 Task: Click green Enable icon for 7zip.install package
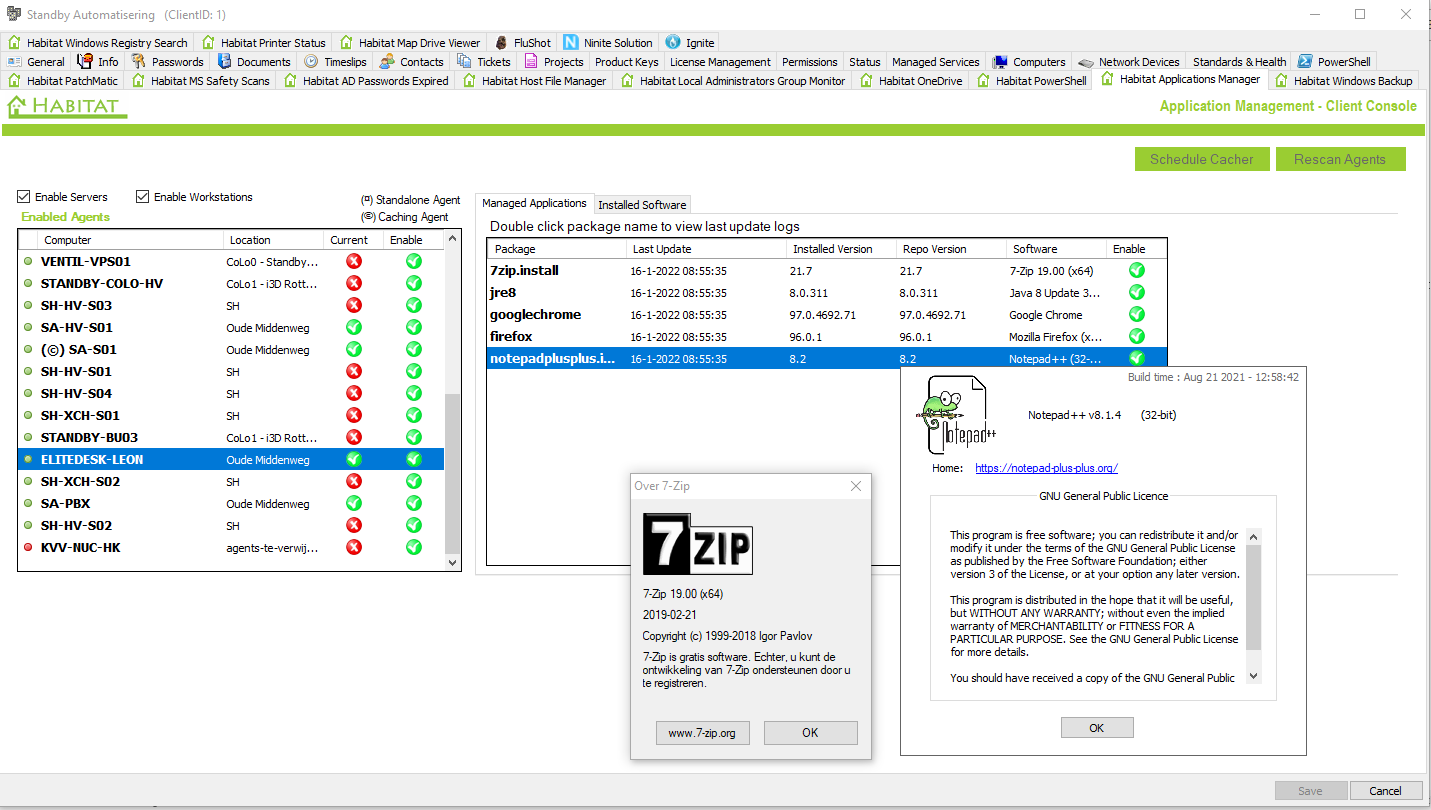pyautogui.click(x=1136, y=270)
